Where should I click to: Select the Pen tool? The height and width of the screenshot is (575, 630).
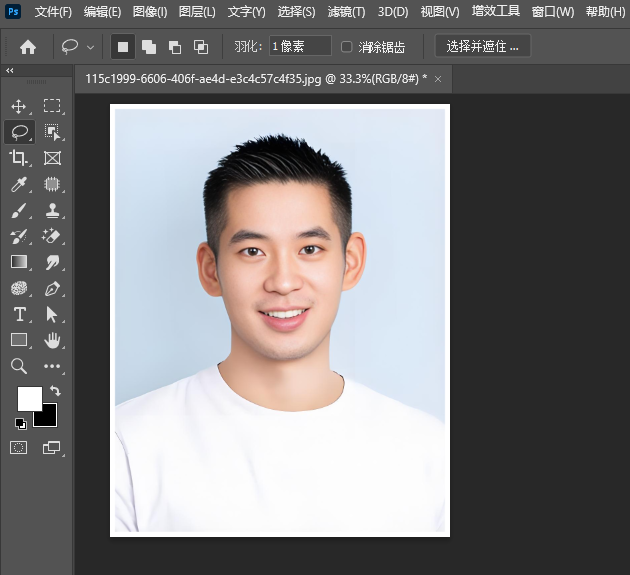click(52, 288)
